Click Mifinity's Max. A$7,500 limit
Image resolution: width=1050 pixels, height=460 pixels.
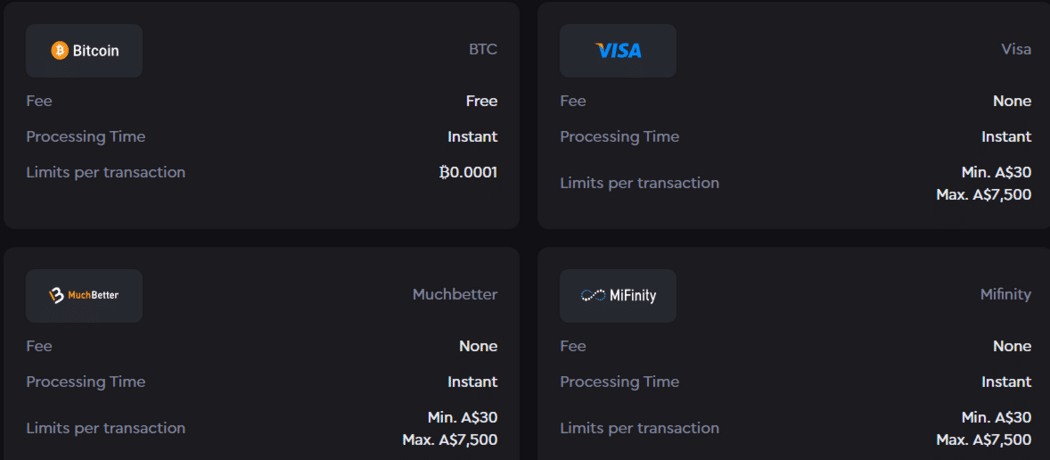(983, 440)
